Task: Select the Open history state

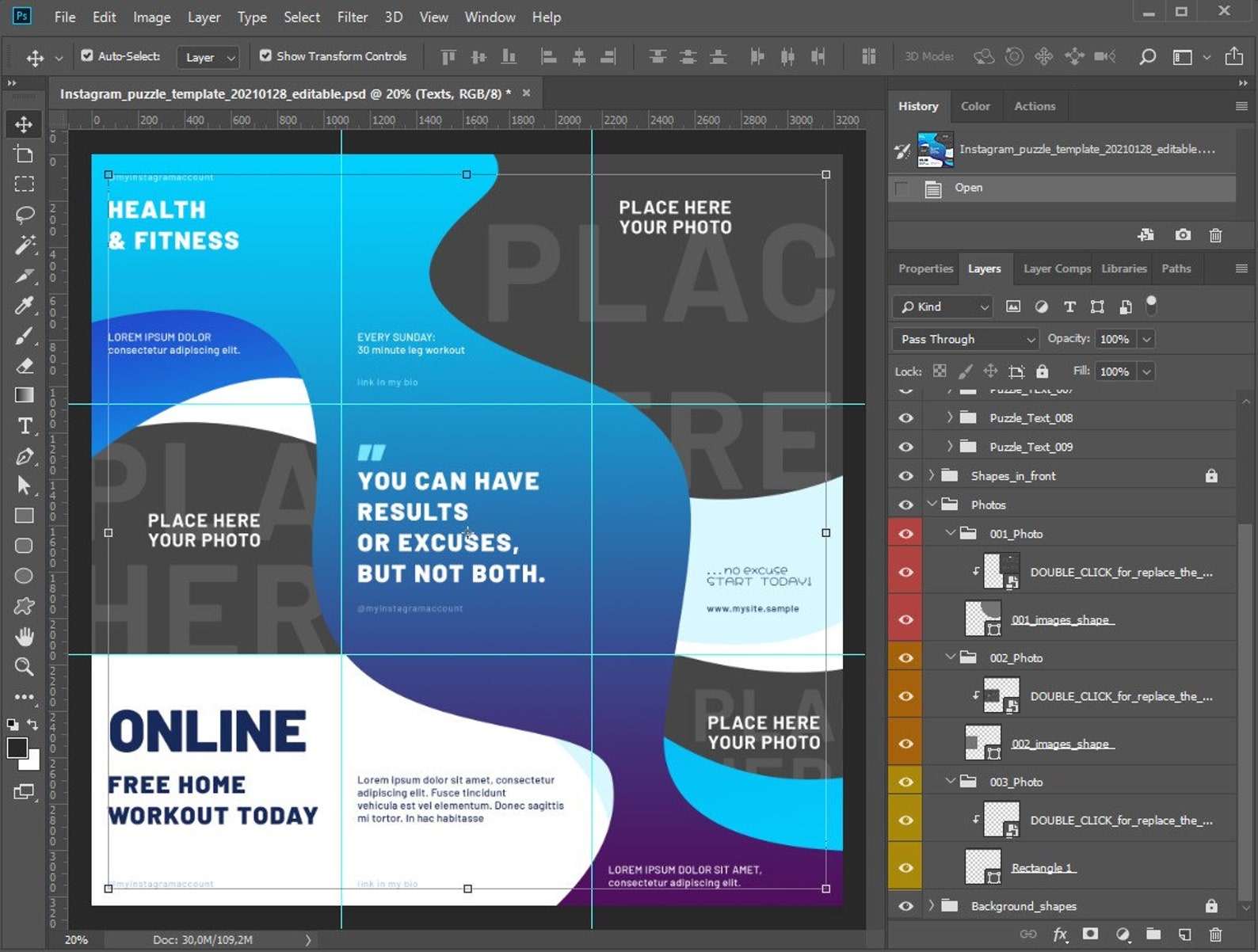Action: [1062, 188]
